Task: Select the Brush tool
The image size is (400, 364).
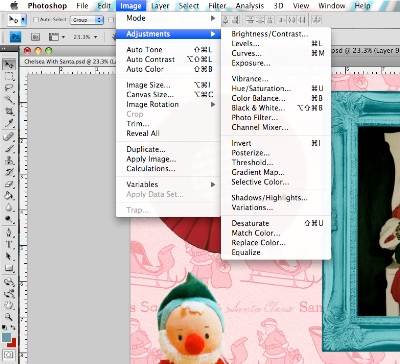Action: [9, 148]
